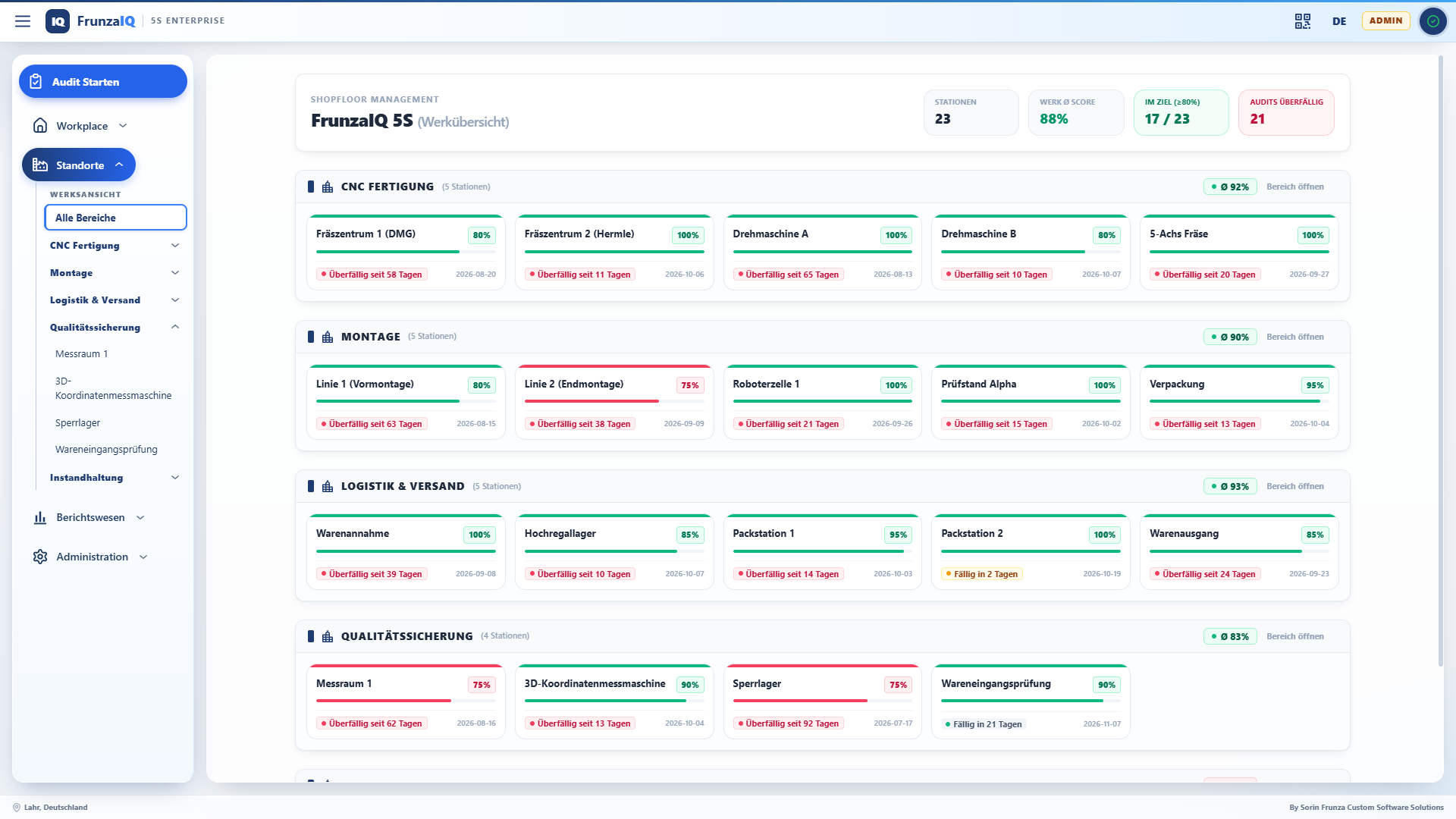Click the progress bar of Fräszentrum 1 (DMG)
This screenshot has width=1456, height=819.
[x=406, y=252]
